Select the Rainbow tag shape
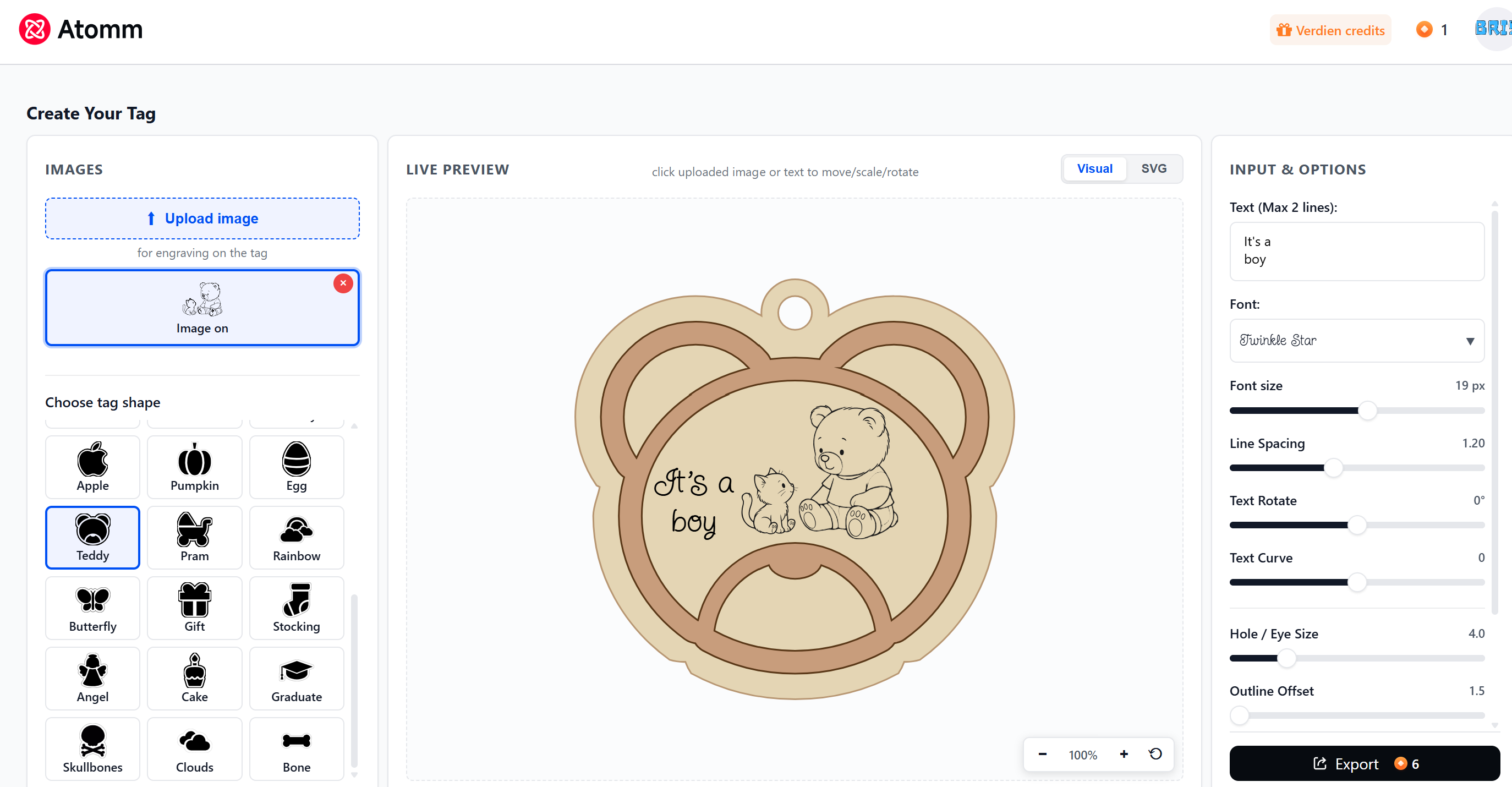This screenshot has height=787, width=1512. tap(297, 537)
